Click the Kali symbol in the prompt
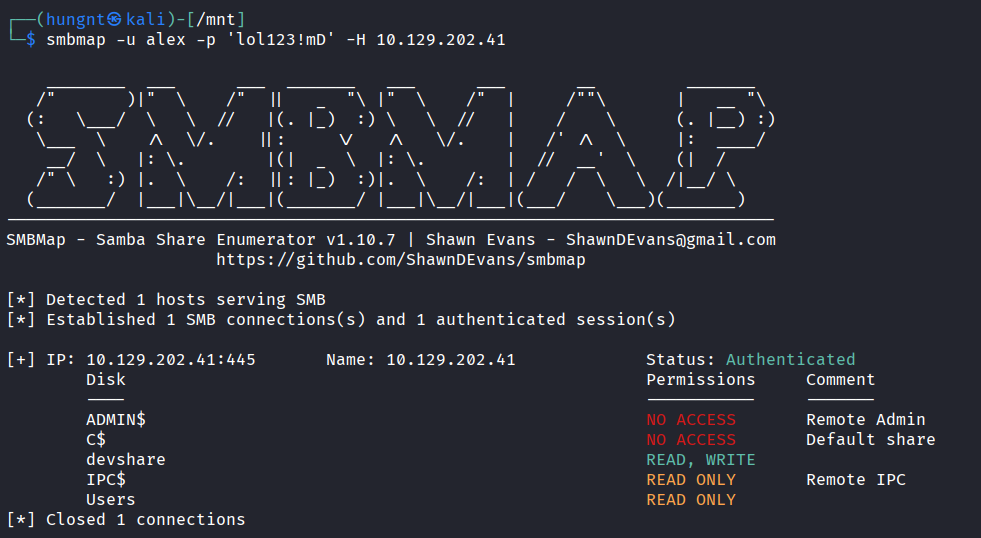The width and height of the screenshot is (981, 538). point(115,20)
